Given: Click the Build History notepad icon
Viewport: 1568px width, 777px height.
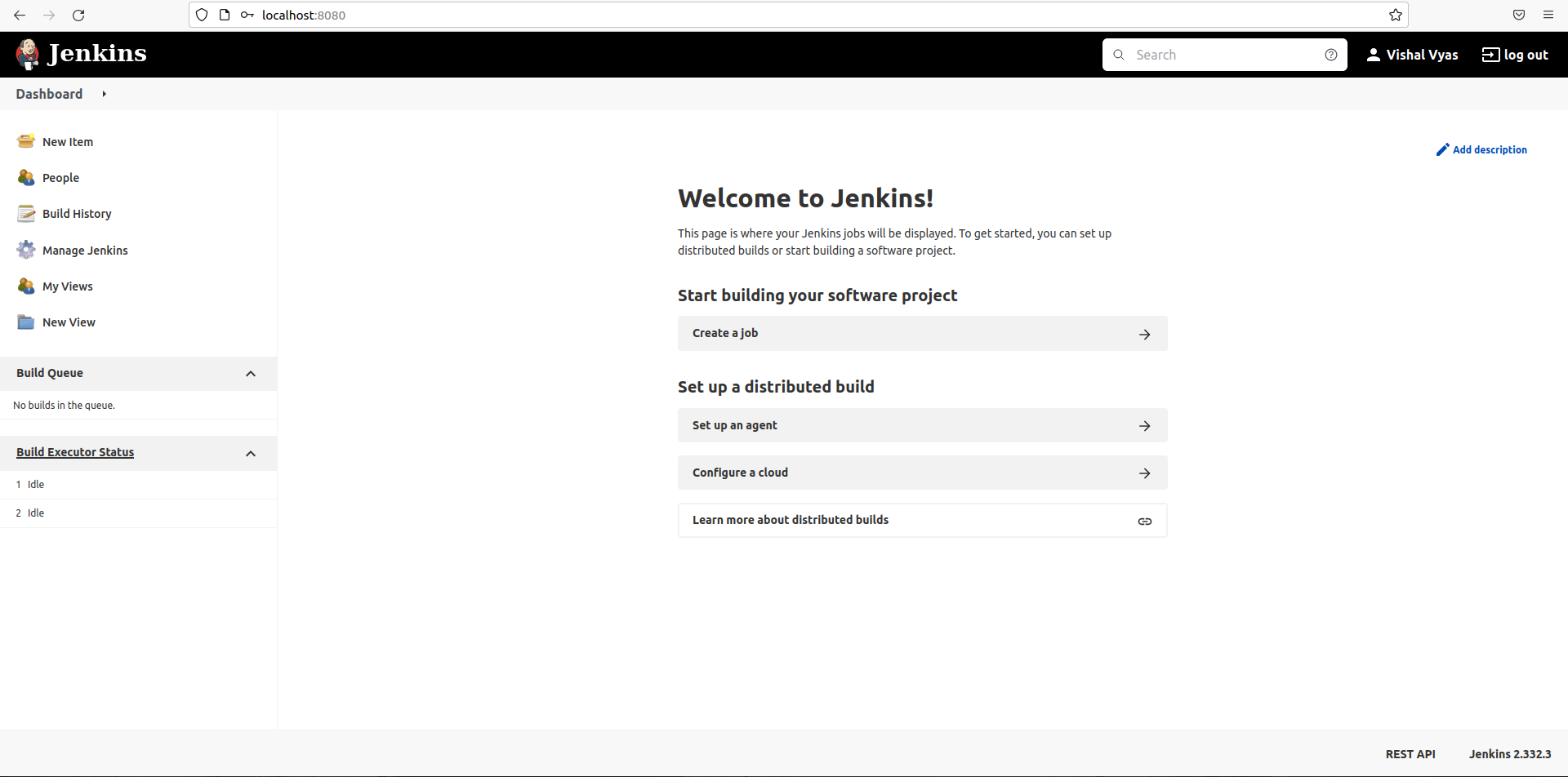Looking at the screenshot, I should click(x=26, y=213).
